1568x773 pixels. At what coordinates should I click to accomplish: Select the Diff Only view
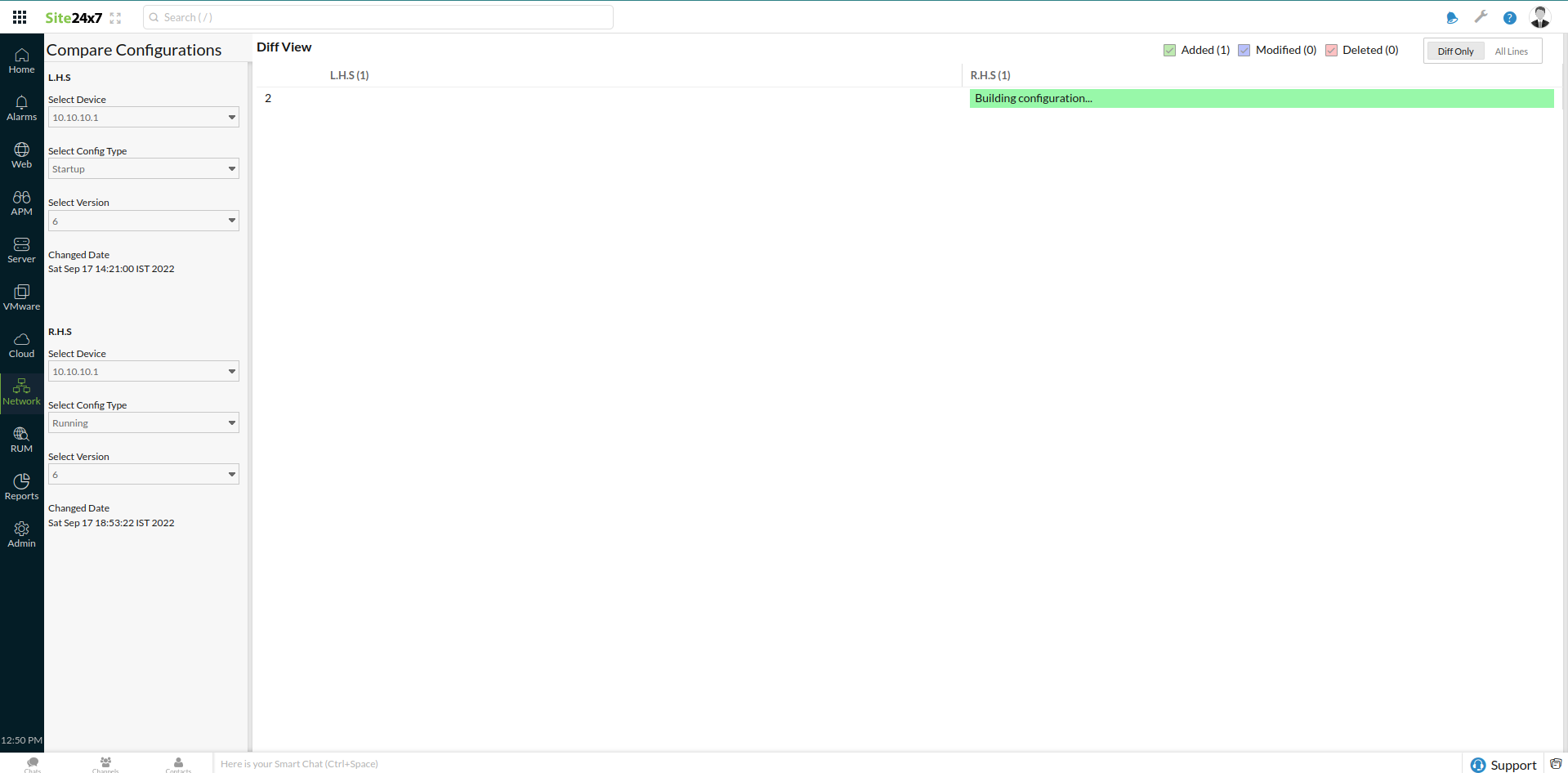coord(1454,51)
